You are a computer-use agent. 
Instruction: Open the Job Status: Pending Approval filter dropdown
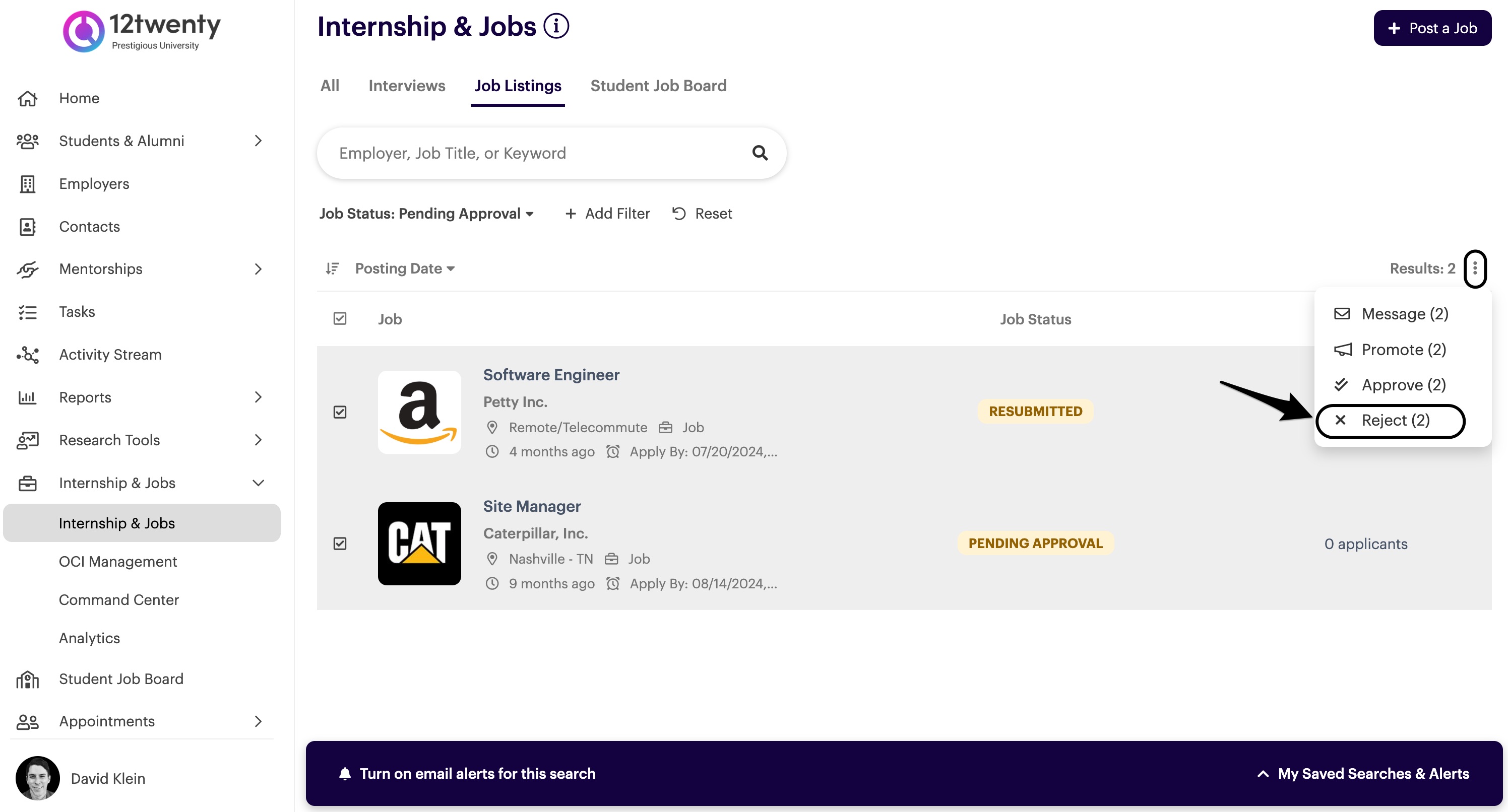click(426, 214)
